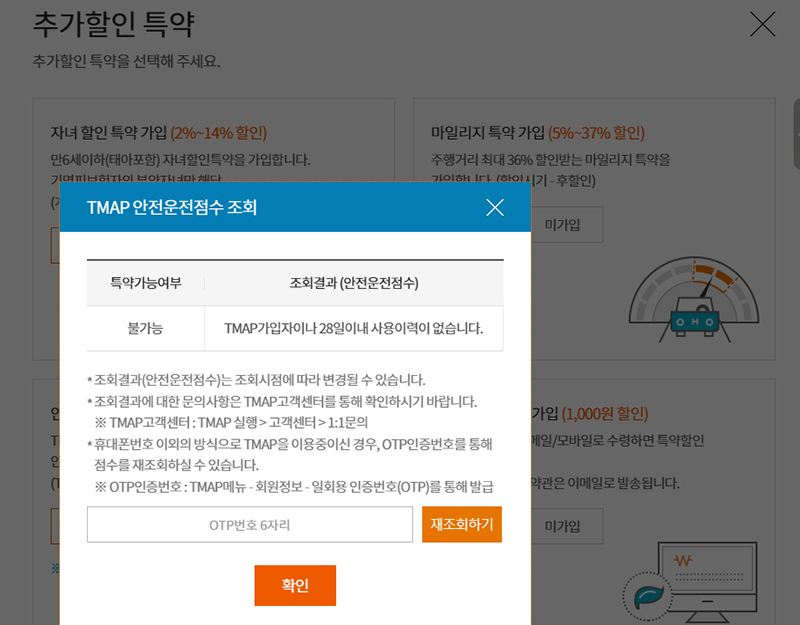Viewport: 800px width, 625px height.
Task: Close the TMAP 안전운전점수 조회 dialog
Action: point(495,208)
